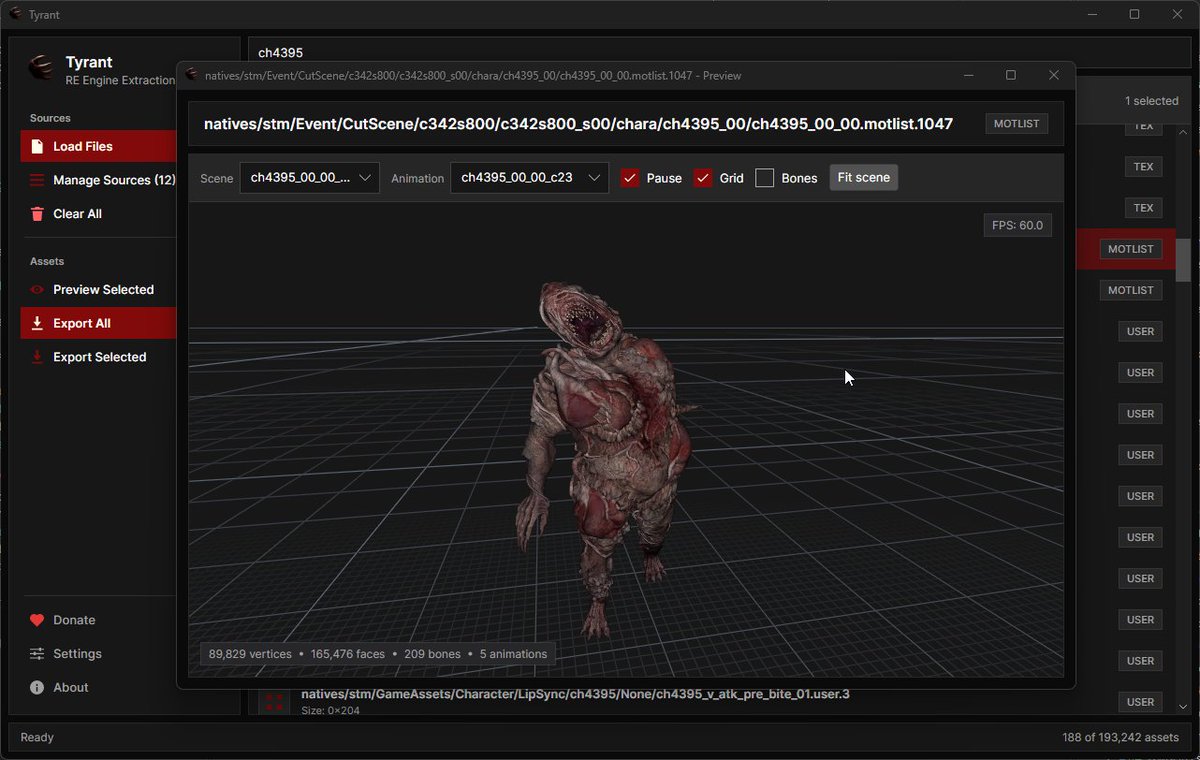Image resolution: width=1200 pixels, height=760 pixels.
Task: Click the 5 animations stat
Action: pyautogui.click(x=513, y=654)
